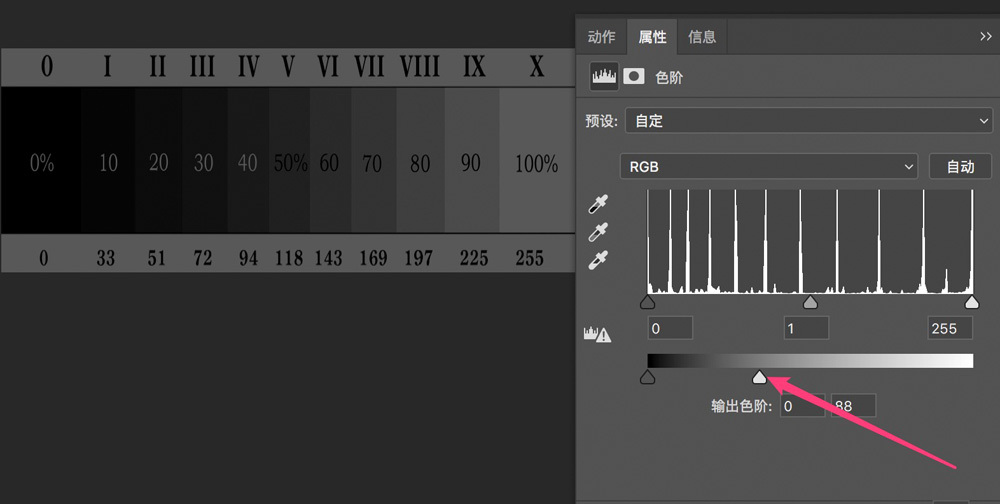Click the input midtone gamma slider
The height and width of the screenshot is (504, 1000).
[x=810, y=302]
